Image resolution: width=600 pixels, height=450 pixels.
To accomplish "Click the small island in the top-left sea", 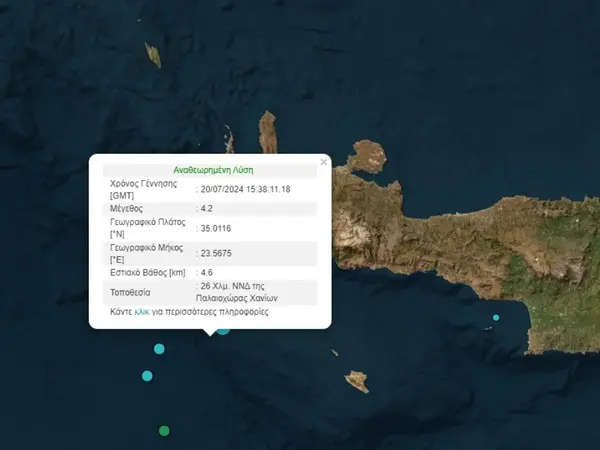I will point(153,54).
